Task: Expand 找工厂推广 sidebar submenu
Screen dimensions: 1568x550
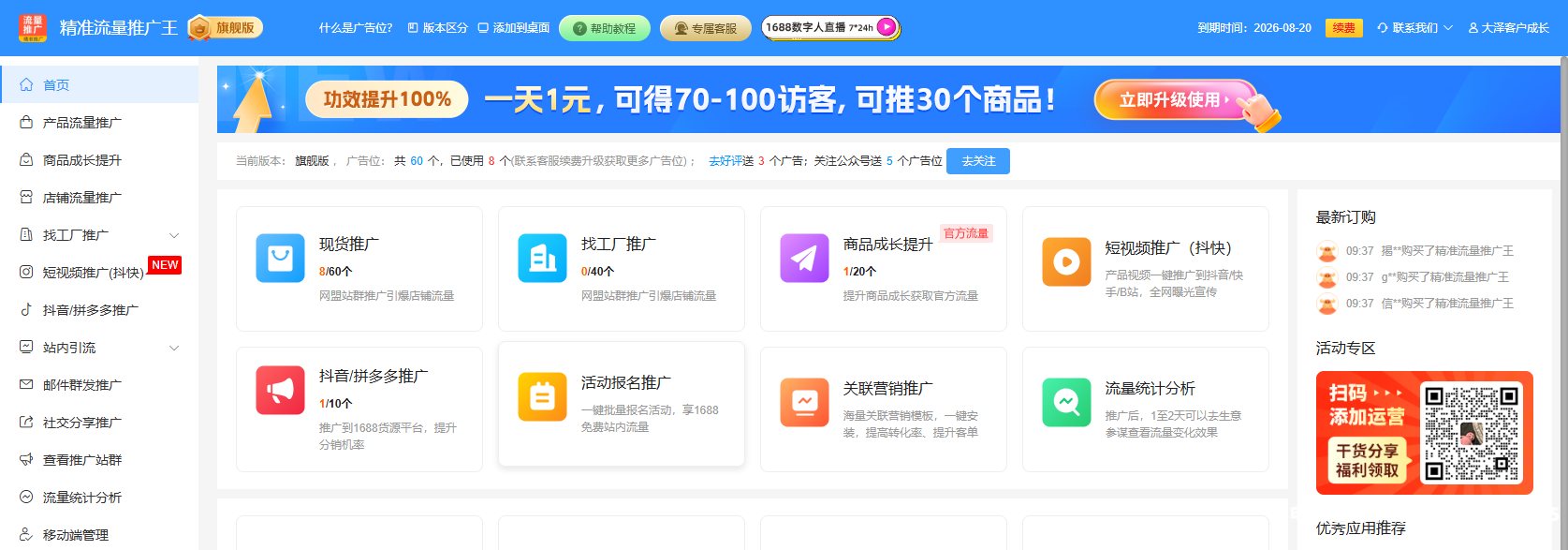Action: tap(174, 235)
